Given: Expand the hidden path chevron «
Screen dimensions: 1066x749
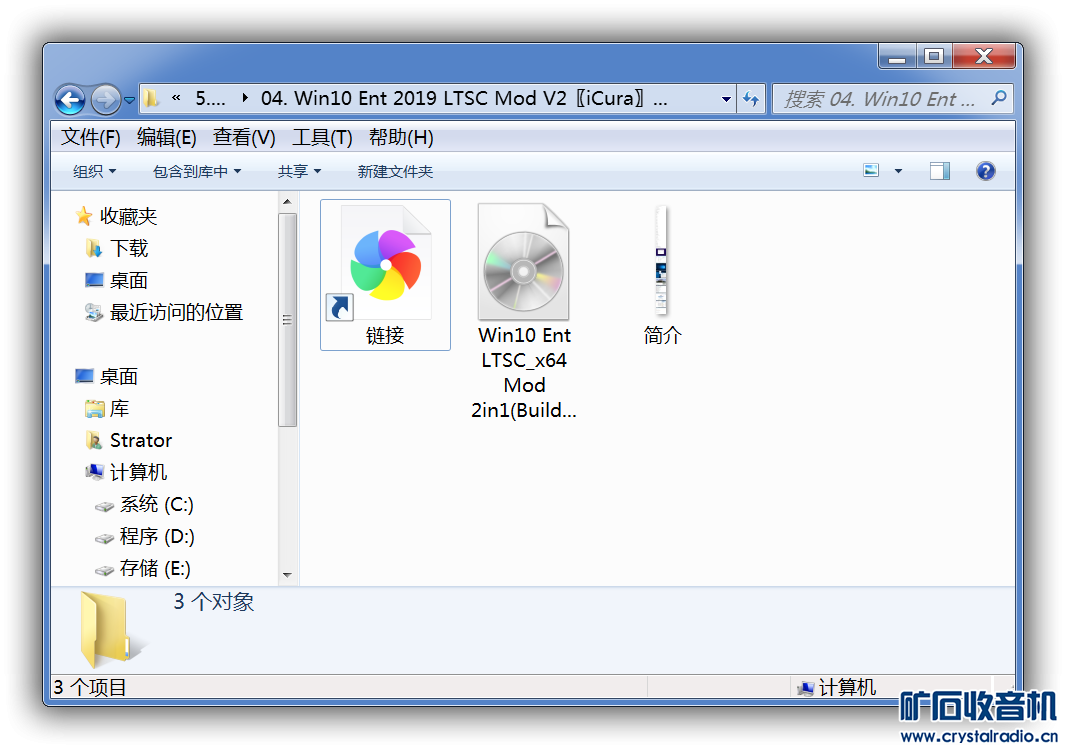Looking at the screenshot, I should [x=176, y=98].
